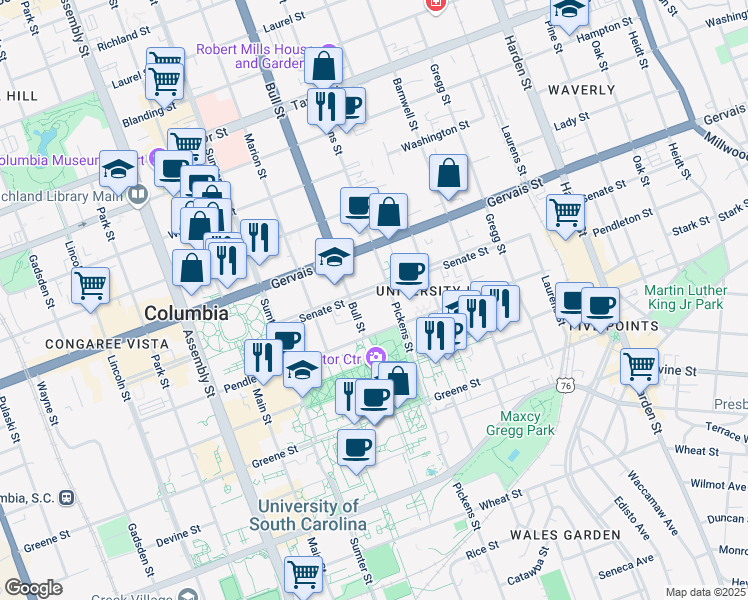Select the graduation cap marker on Gervais St
748x600 pixels.
334,258
